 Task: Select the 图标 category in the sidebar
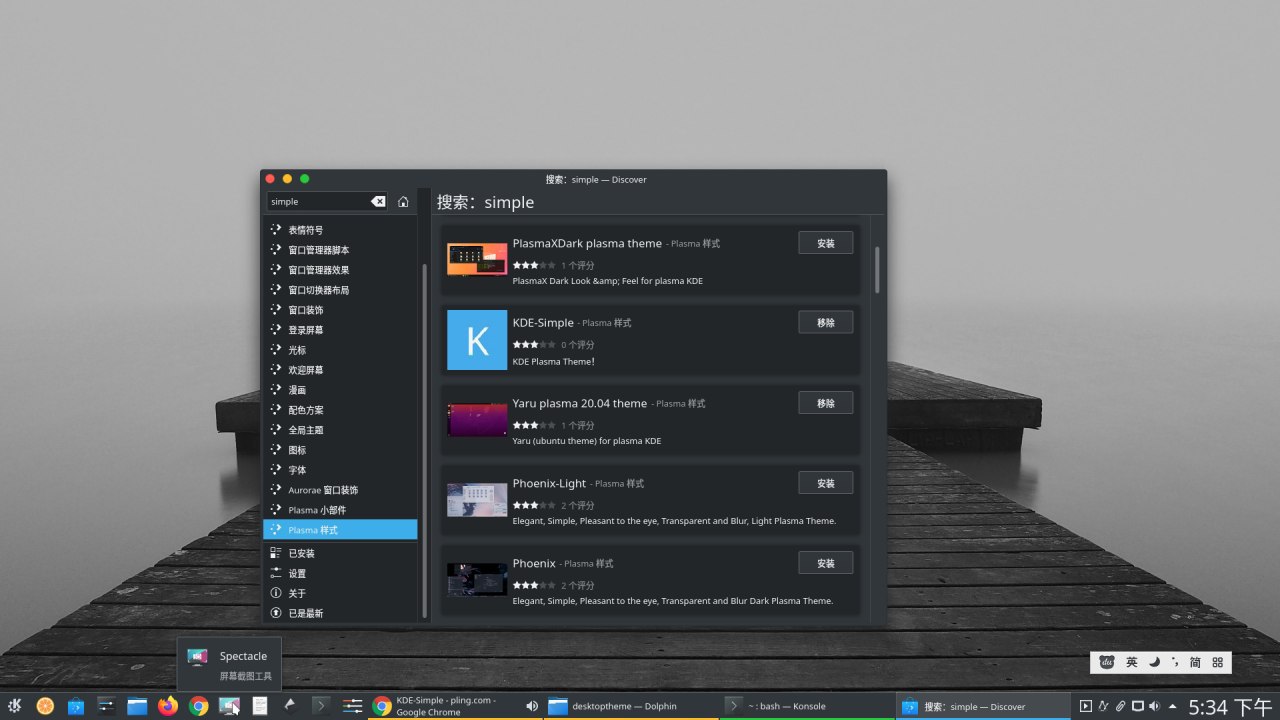pos(340,450)
